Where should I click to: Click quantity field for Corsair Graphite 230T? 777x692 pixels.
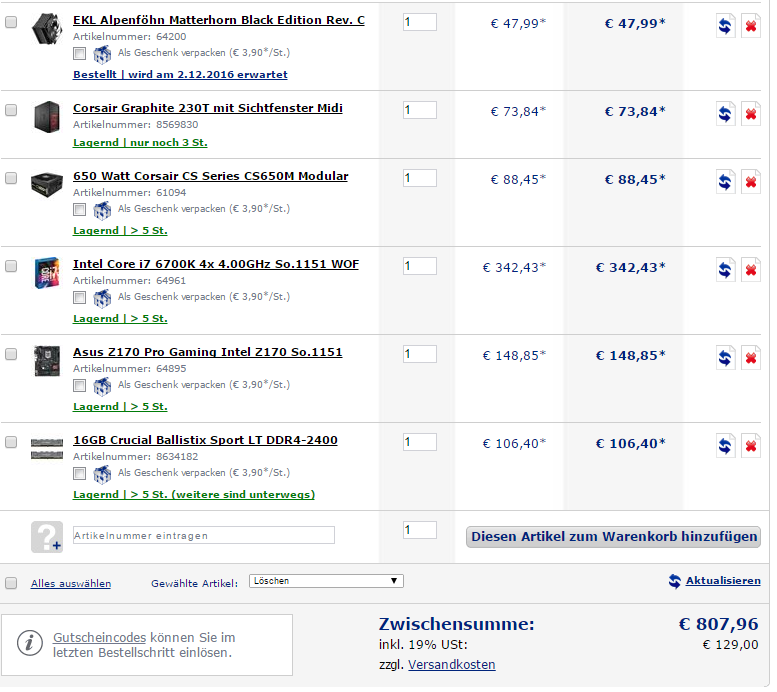420,110
